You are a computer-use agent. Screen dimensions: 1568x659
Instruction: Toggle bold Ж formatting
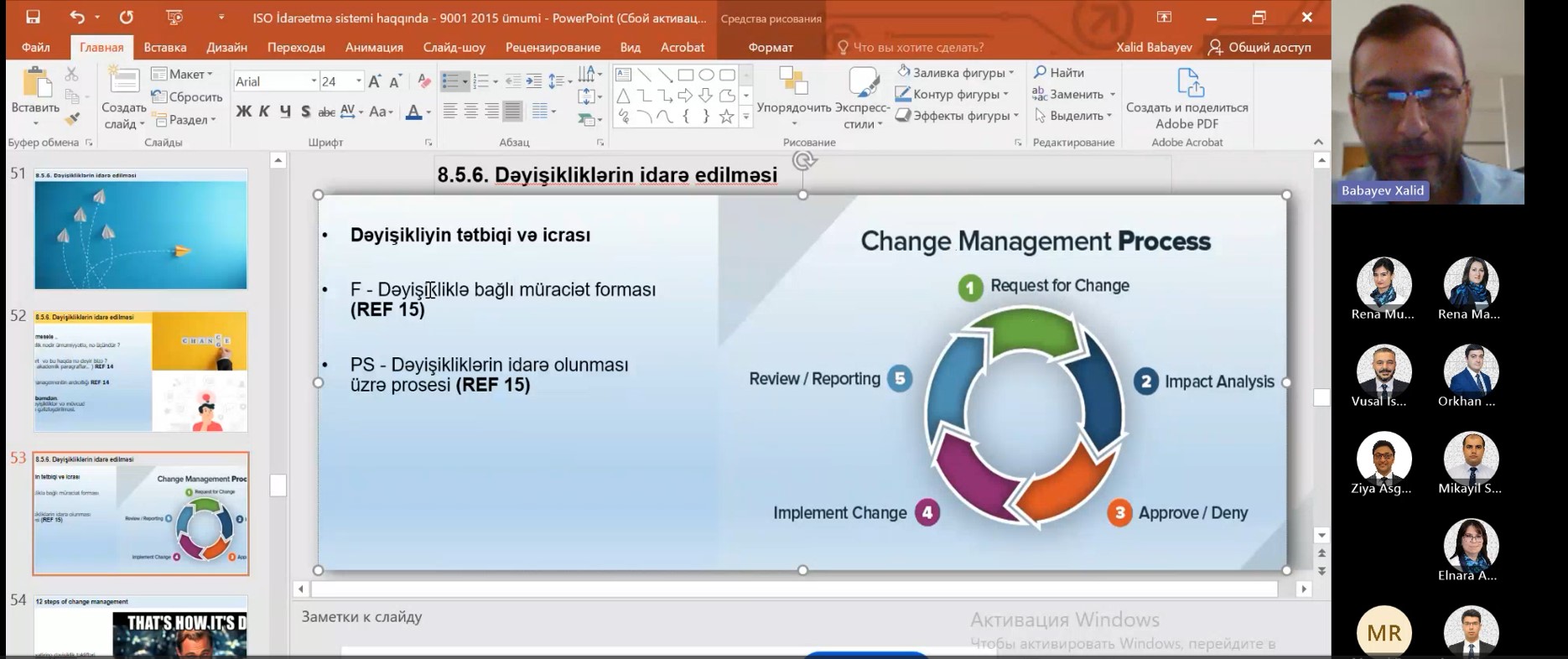(x=244, y=111)
